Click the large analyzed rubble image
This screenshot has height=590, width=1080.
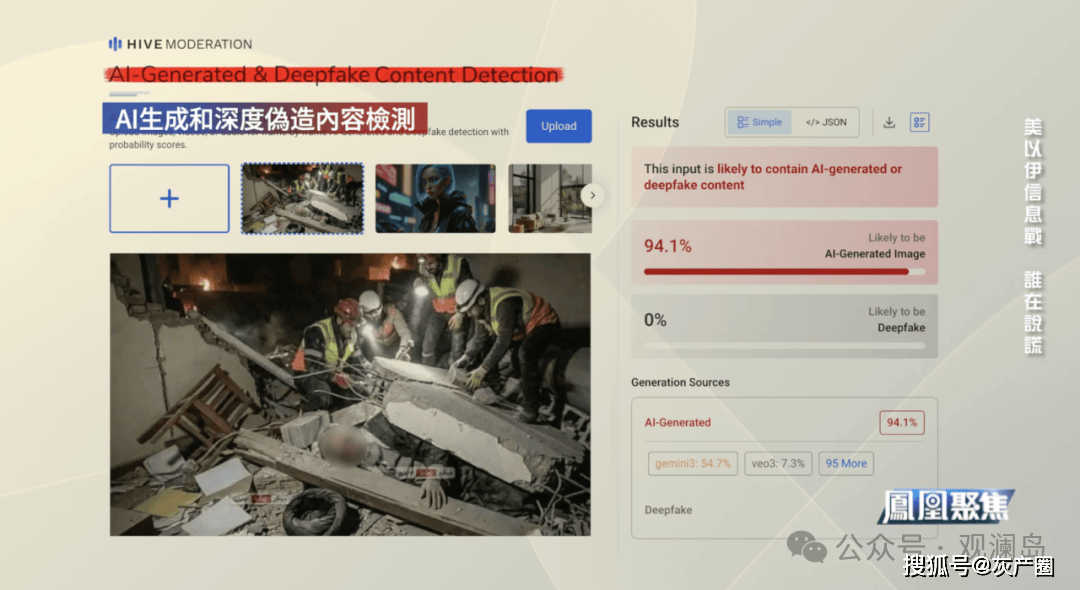click(350, 395)
